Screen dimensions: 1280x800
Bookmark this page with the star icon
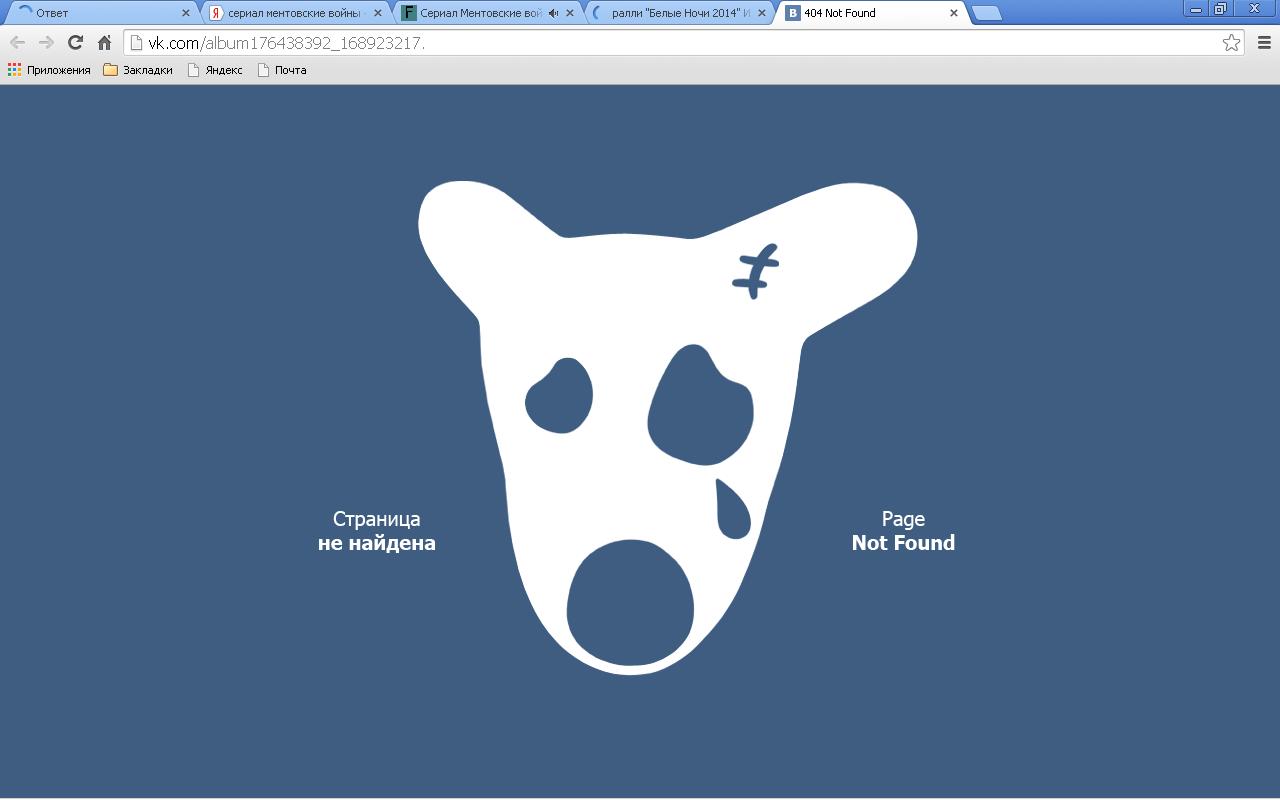pos(1231,42)
